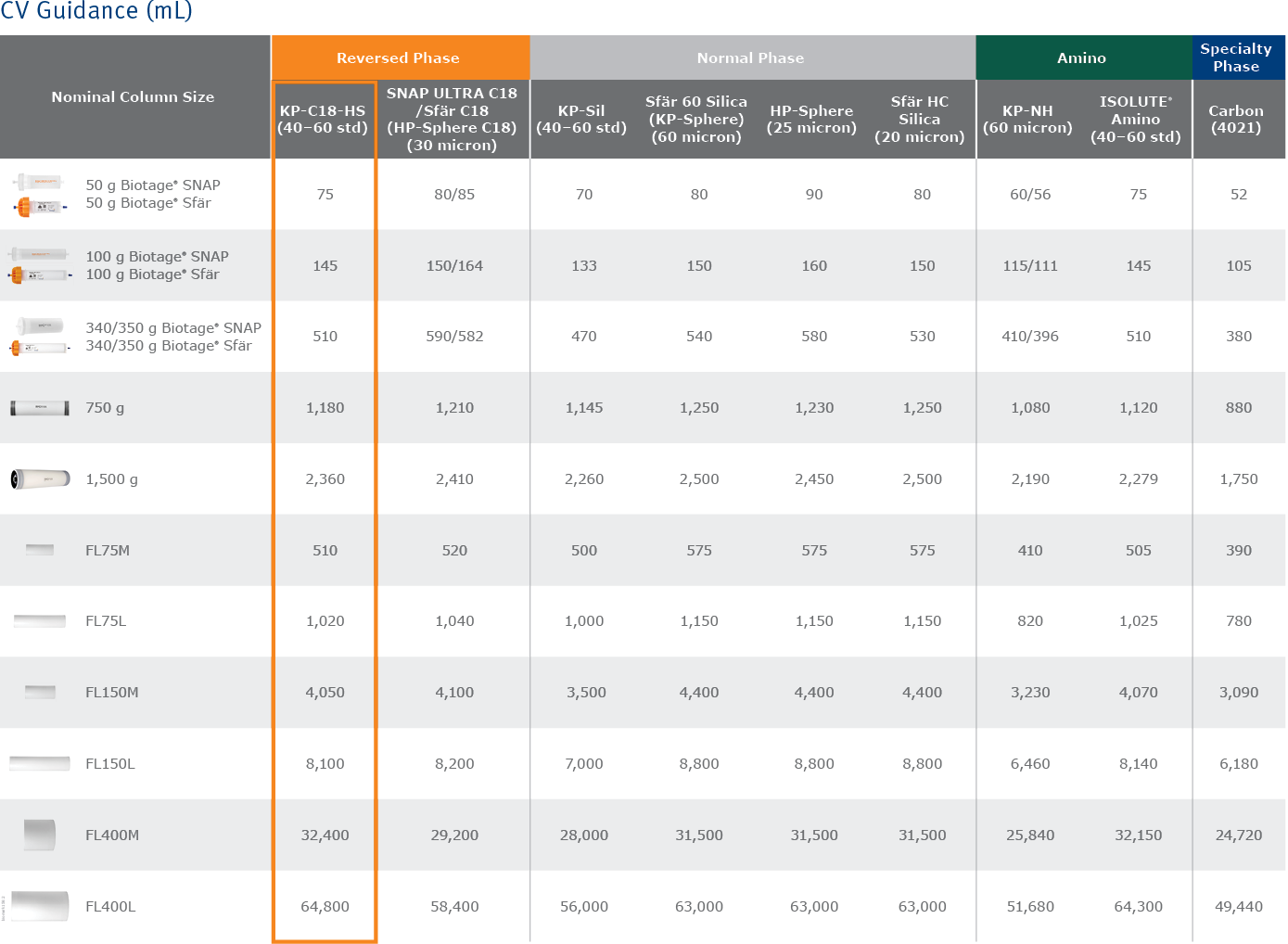Select the FL400L row label

pyautogui.click(x=110, y=906)
